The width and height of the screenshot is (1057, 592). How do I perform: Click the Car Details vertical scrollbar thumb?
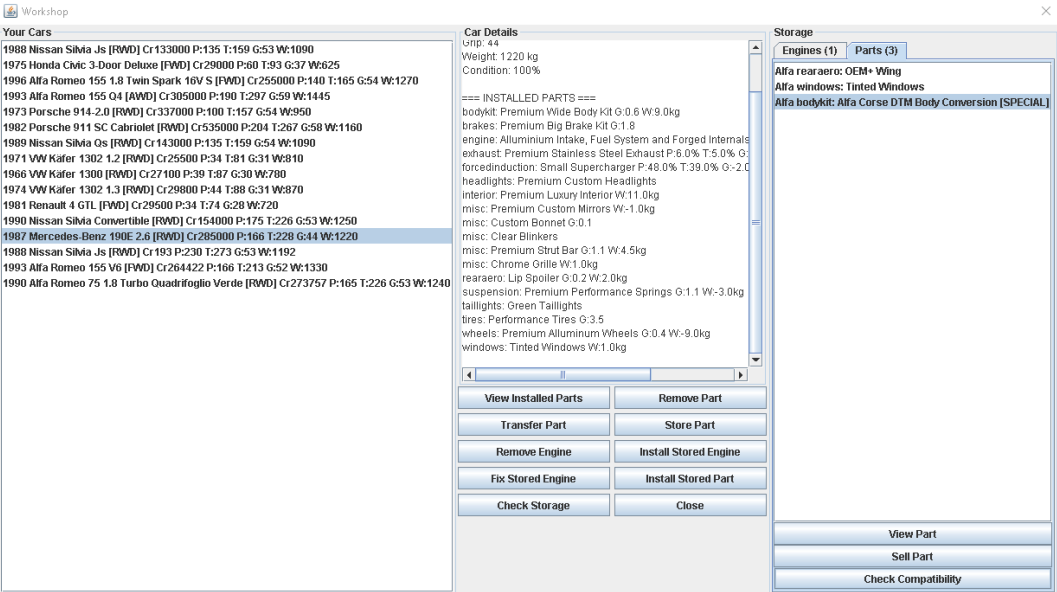point(756,223)
